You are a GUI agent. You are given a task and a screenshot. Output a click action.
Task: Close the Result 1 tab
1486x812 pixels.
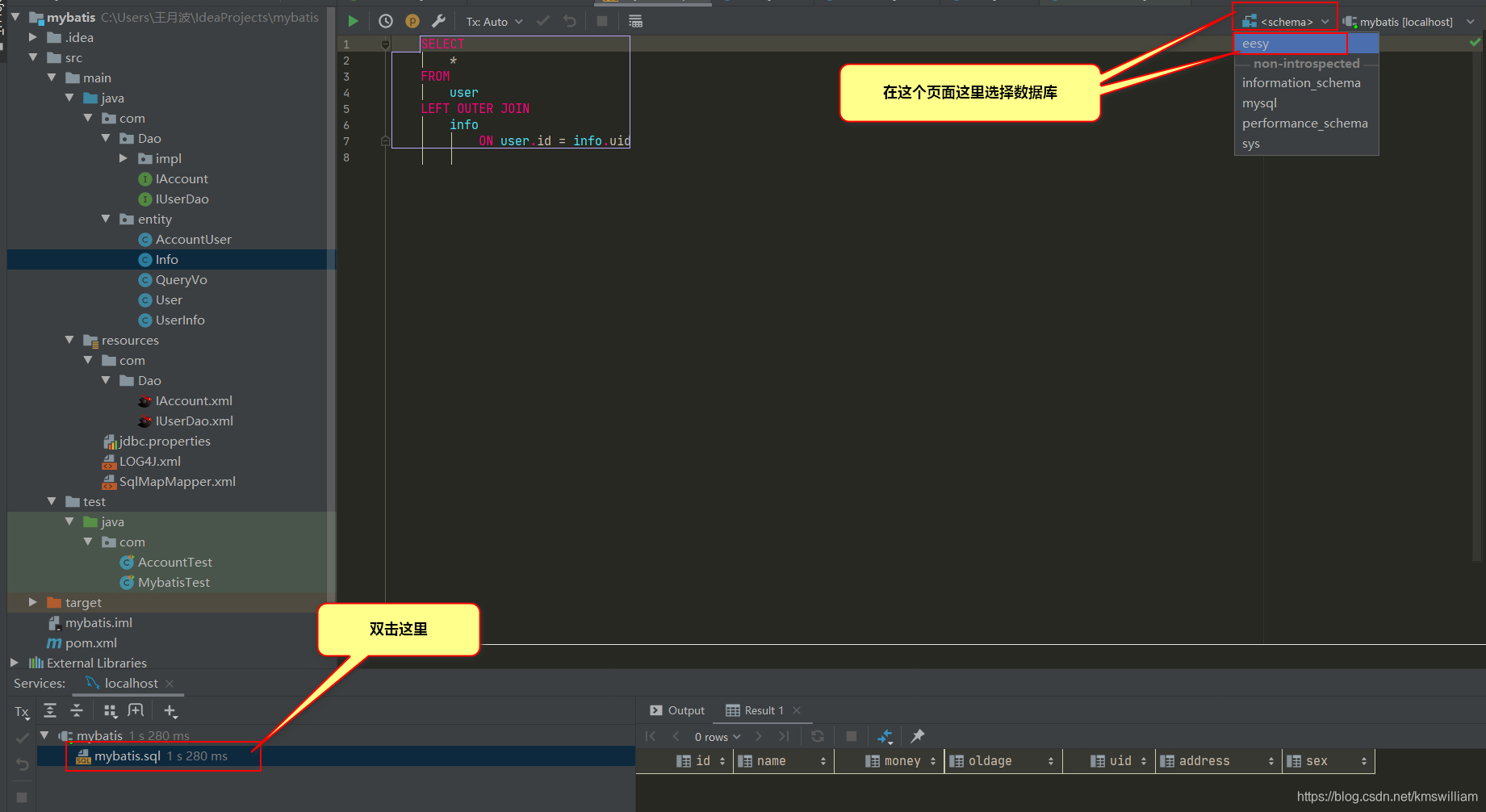click(x=797, y=710)
